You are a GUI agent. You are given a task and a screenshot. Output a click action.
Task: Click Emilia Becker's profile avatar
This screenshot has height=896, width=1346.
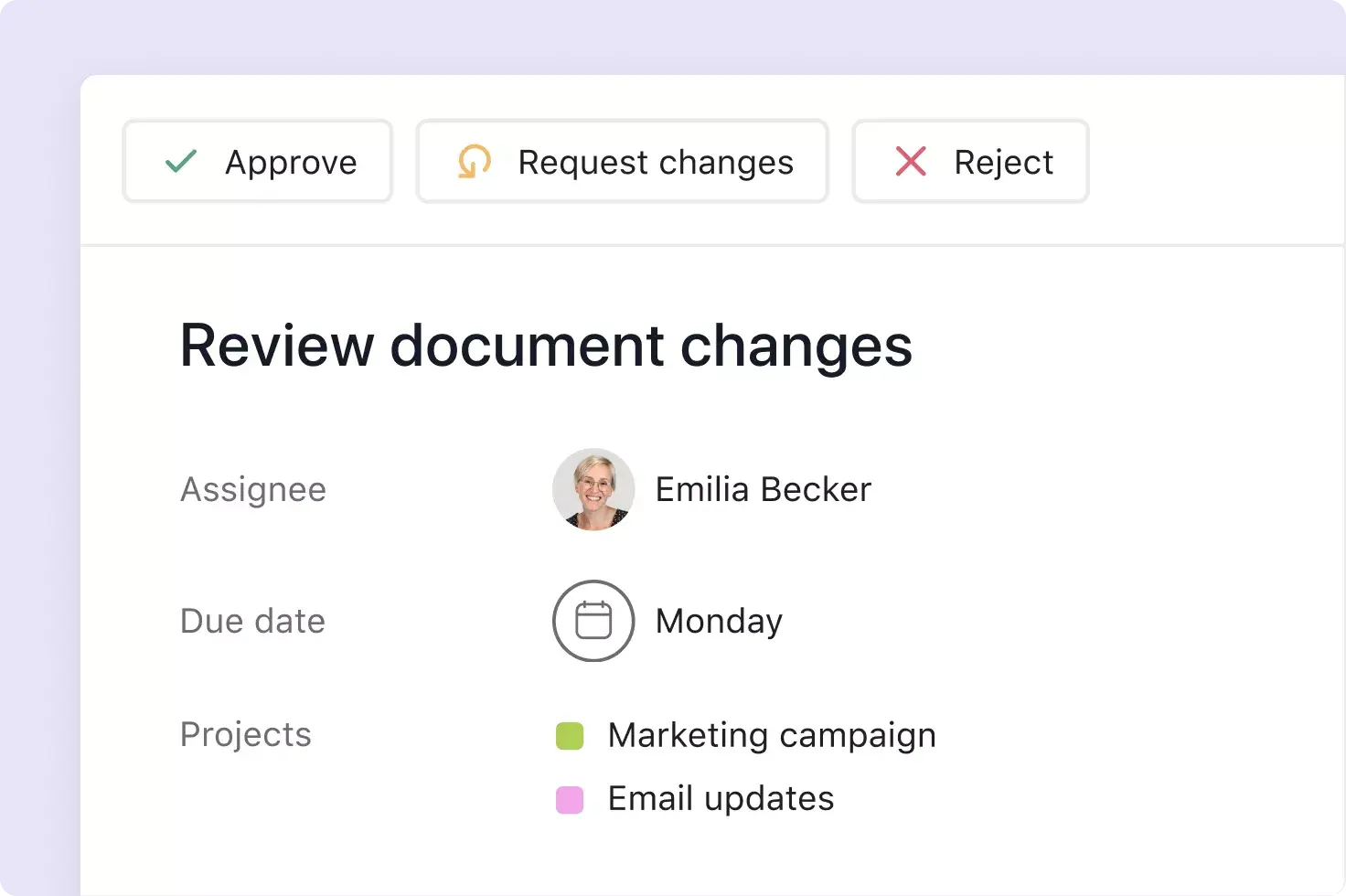(x=593, y=489)
